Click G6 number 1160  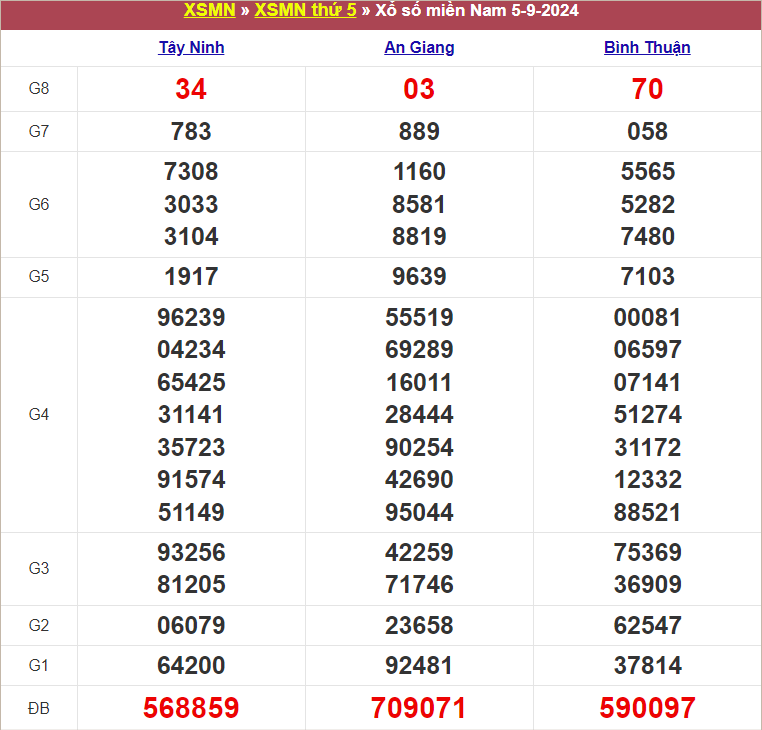(x=419, y=171)
